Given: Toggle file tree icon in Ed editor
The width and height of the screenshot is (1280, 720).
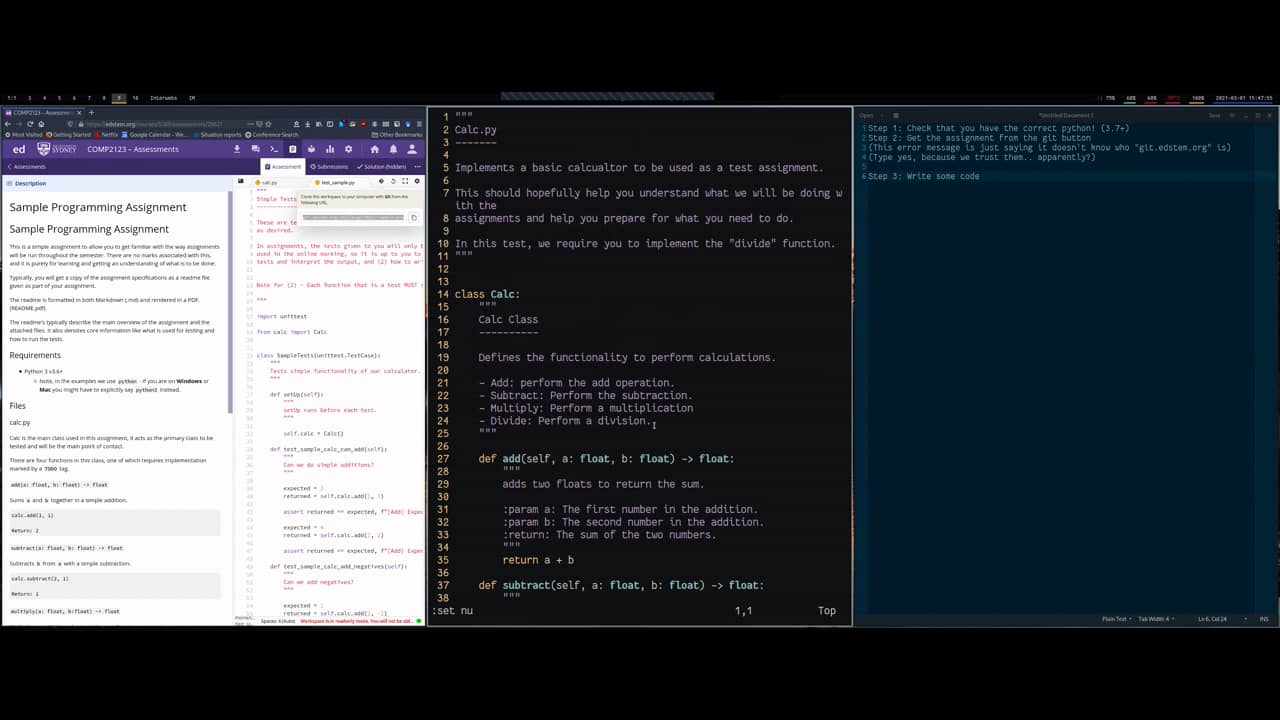Looking at the screenshot, I should pyautogui.click(x=240, y=182).
